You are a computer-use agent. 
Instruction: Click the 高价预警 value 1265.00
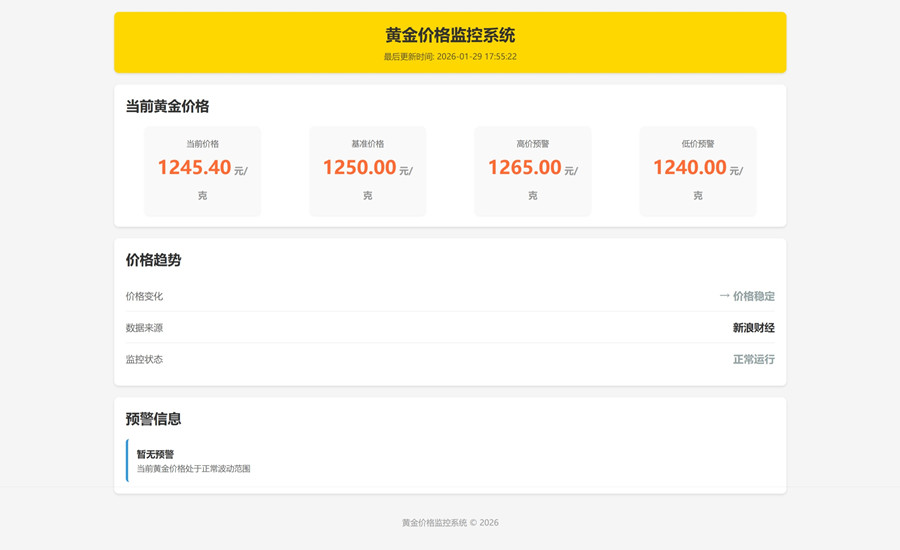click(524, 168)
